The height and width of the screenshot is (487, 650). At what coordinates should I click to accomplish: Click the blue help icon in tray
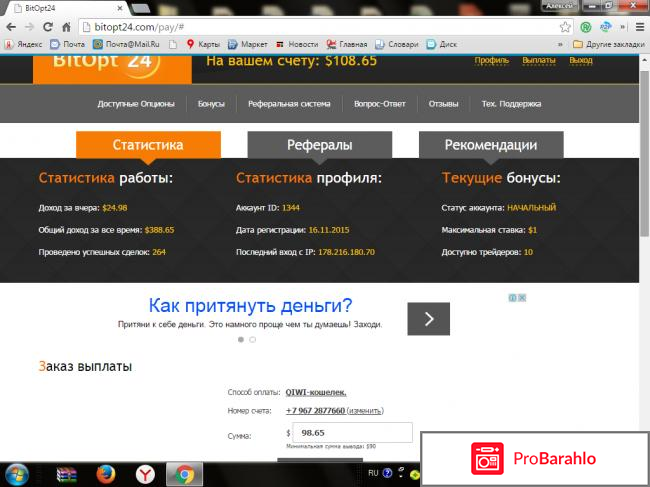pos(387,473)
